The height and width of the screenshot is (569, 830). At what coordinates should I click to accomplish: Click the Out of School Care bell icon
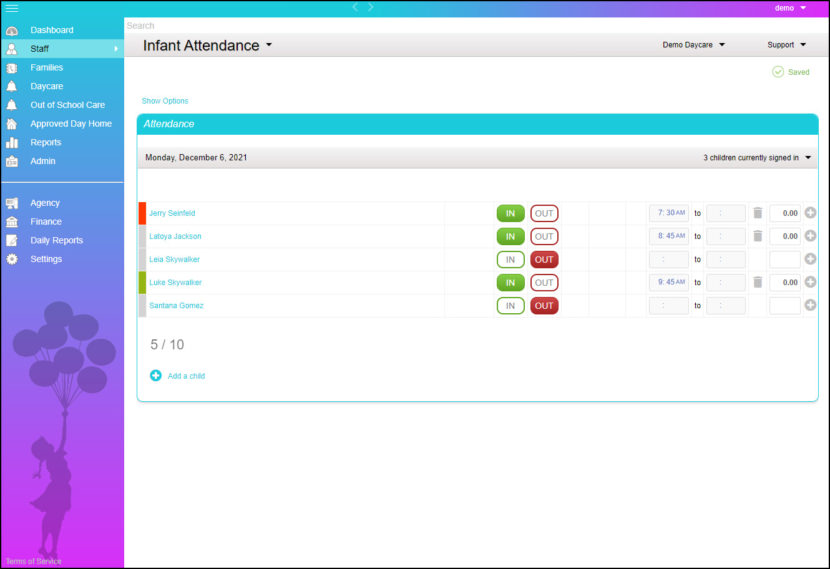click(x=12, y=105)
